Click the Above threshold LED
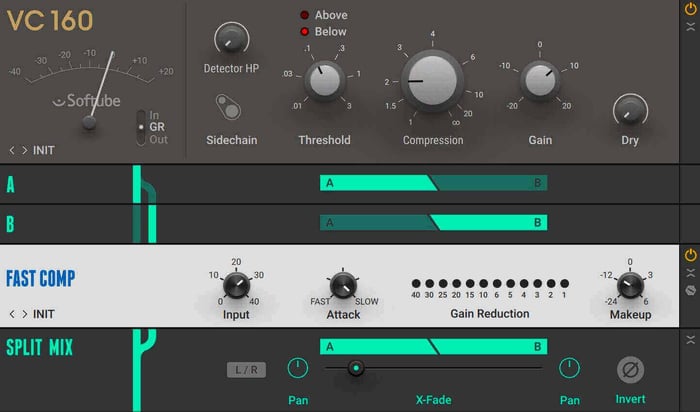This screenshot has width=700, height=412. (304, 15)
